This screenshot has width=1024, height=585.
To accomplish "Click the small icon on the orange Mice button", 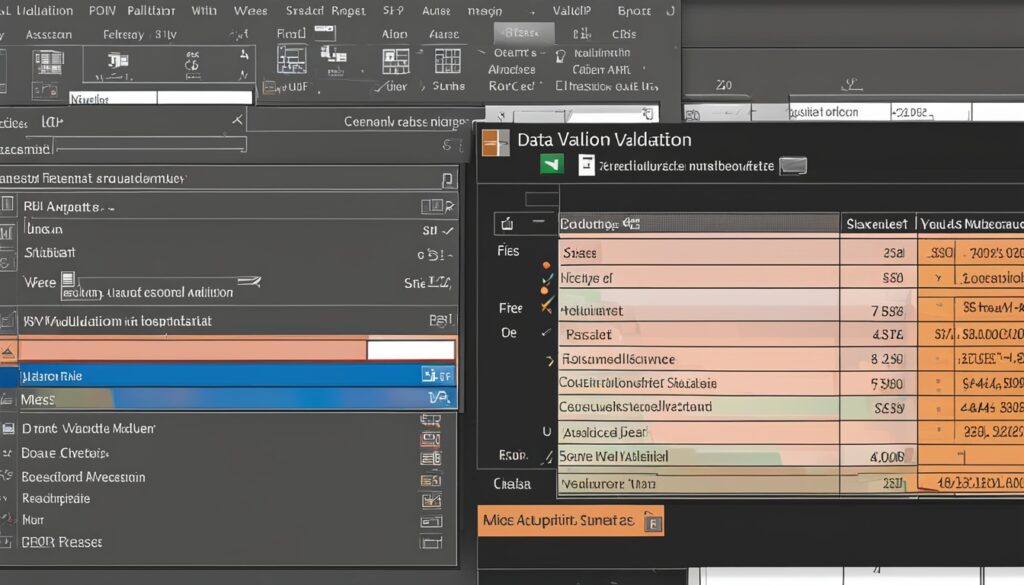I will point(652,521).
